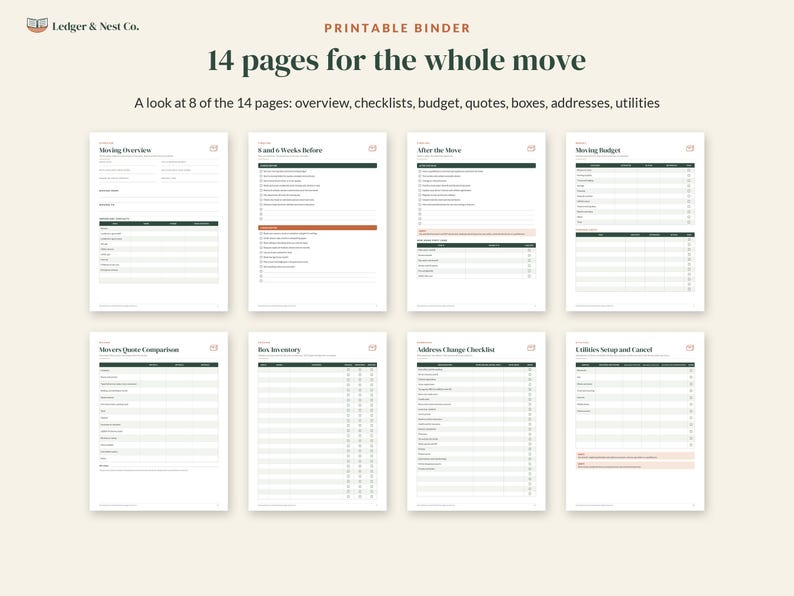Click the Moving Budget page title
The width and height of the screenshot is (794, 596).
[x=598, y=150]
